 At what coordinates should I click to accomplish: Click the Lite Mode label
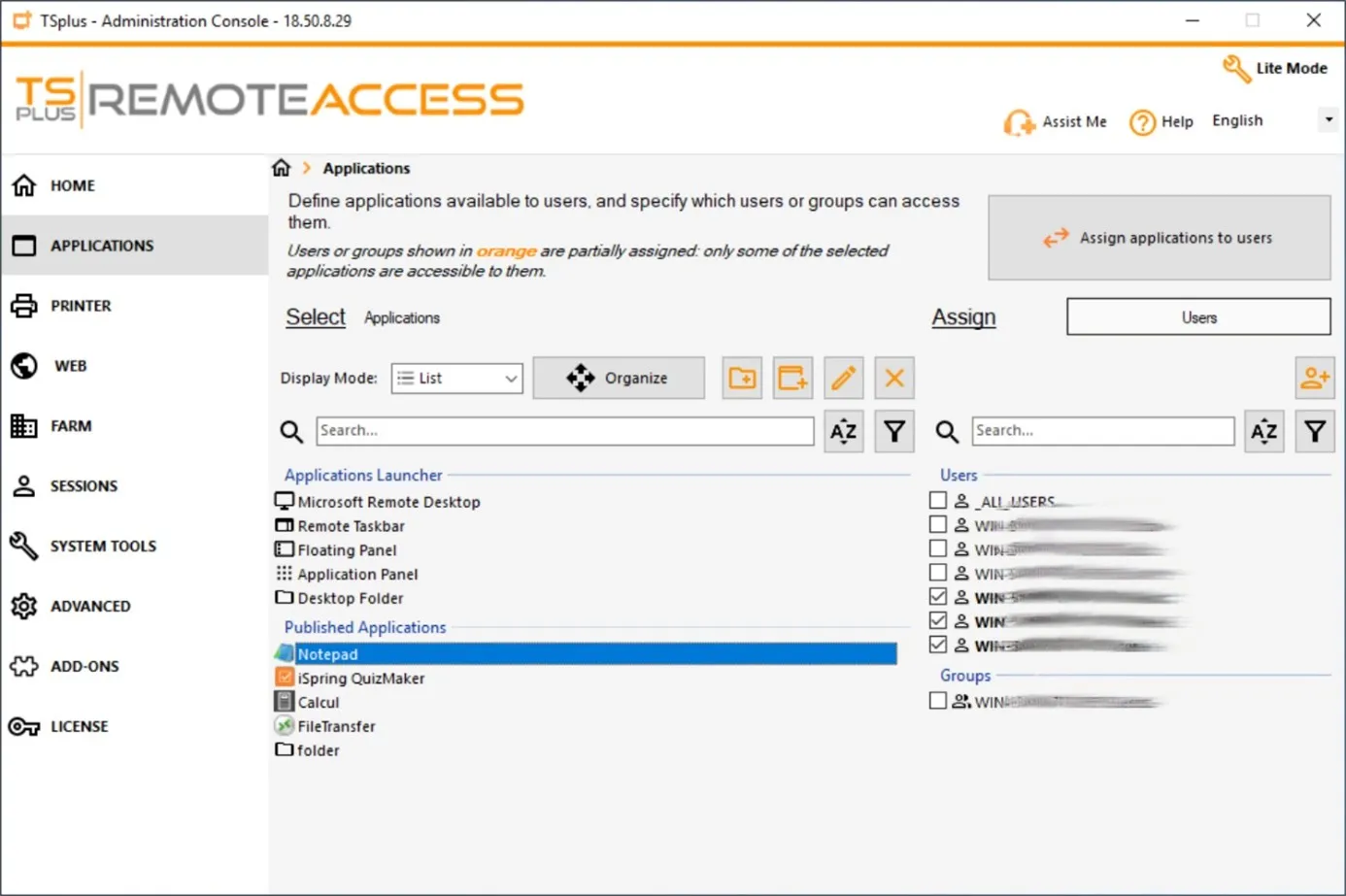click(1292, 68)
